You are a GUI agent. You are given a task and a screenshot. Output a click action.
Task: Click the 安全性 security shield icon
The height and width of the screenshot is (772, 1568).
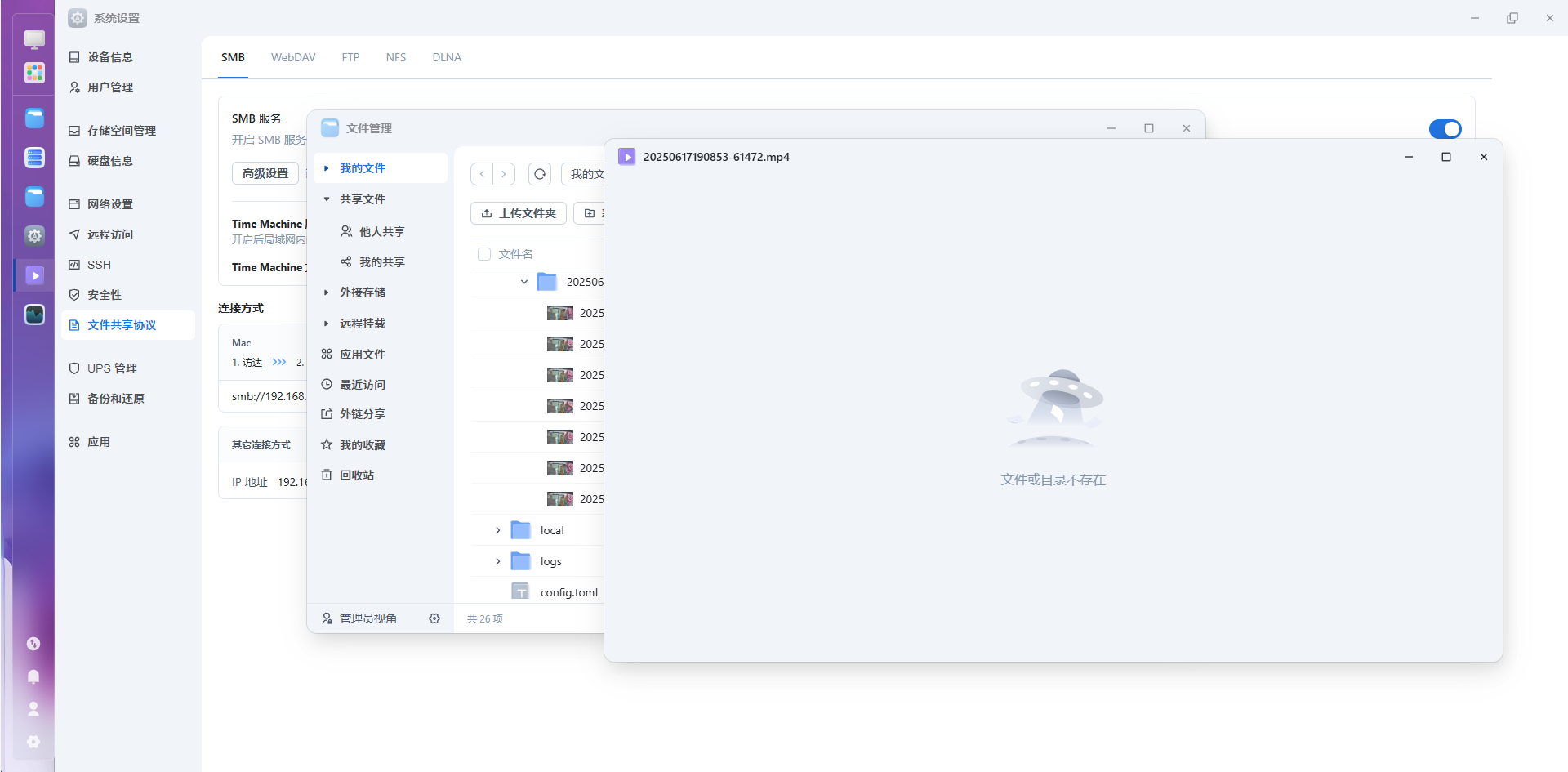tap(74, 295)
